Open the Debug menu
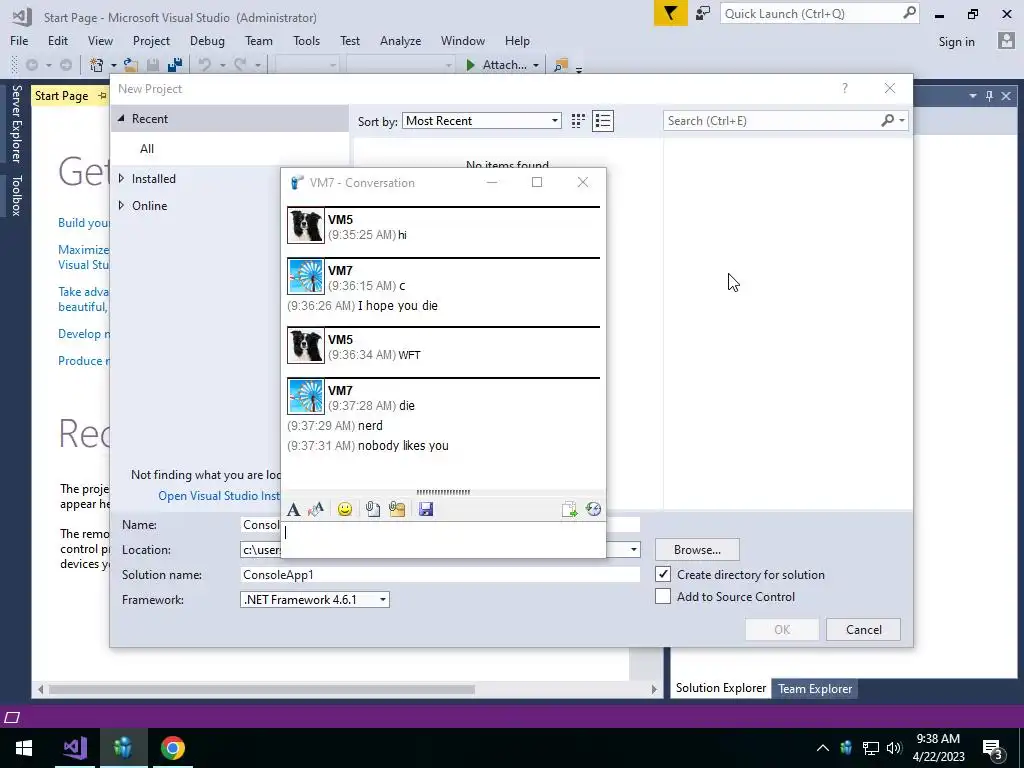The image size is (1024, 768). [207, 40]
